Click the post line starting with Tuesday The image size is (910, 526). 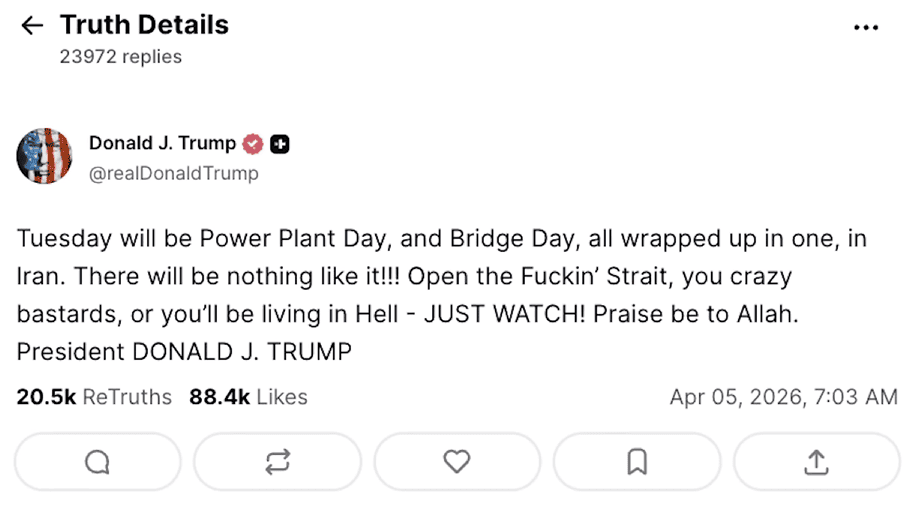441,239
